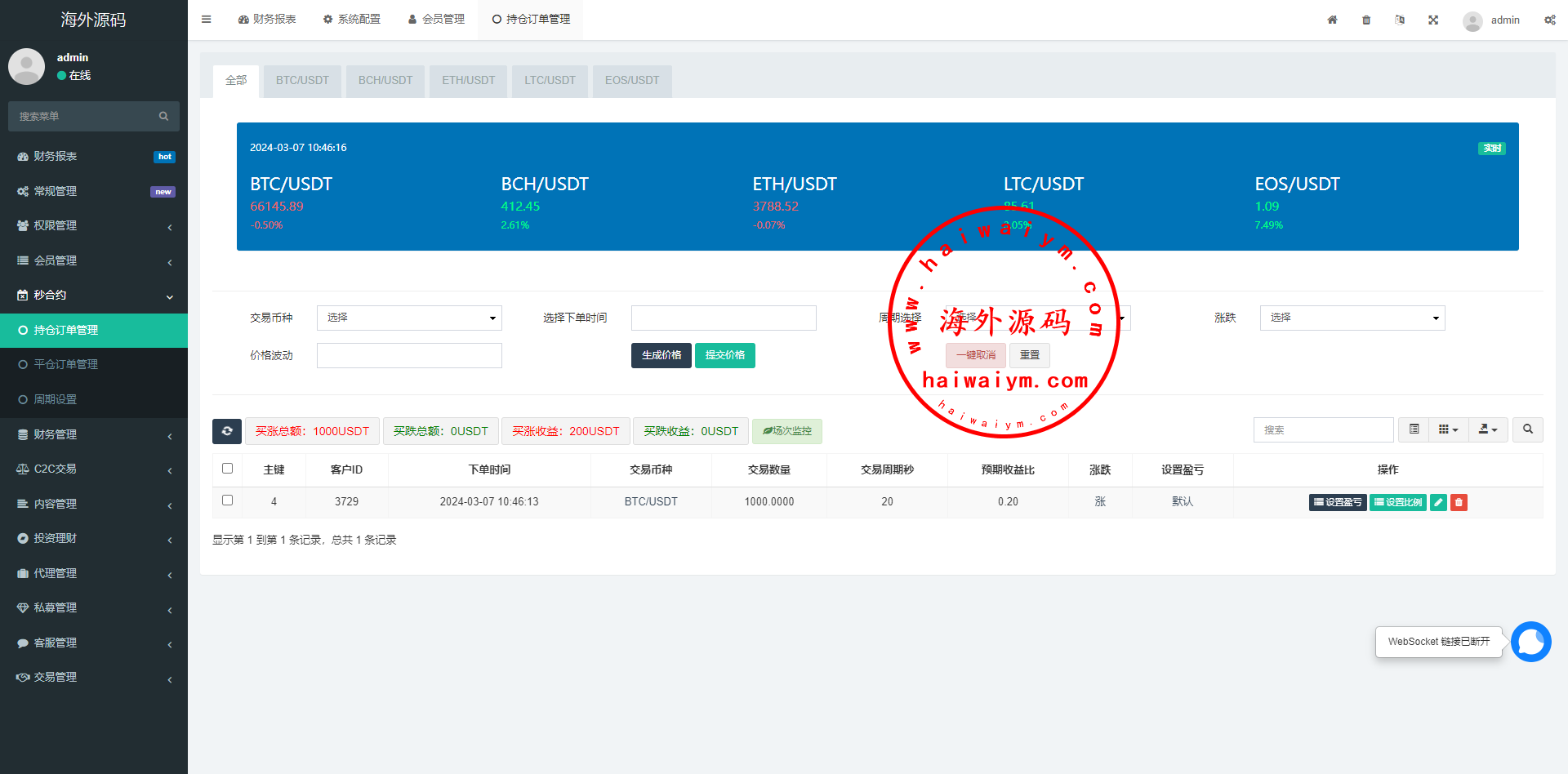Click the language translate icon
The image size is (1568, 774).
pyautogui.click(x=1400, y=20)
